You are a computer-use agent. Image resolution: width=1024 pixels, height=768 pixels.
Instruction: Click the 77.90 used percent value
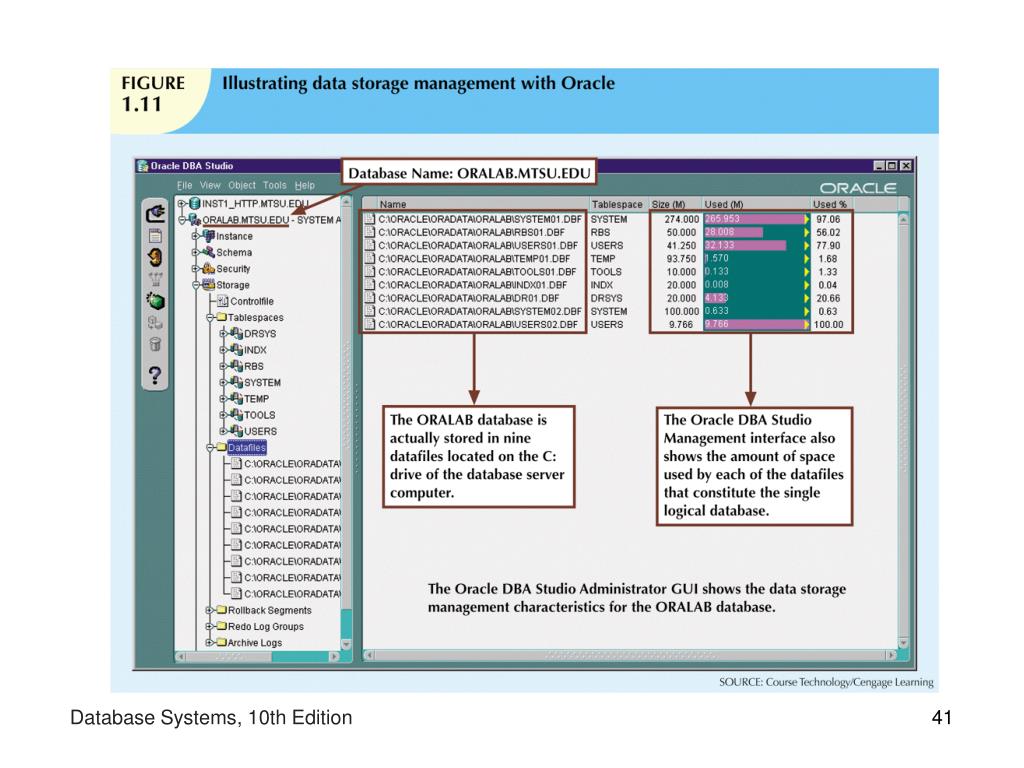[x=828, y=246]
